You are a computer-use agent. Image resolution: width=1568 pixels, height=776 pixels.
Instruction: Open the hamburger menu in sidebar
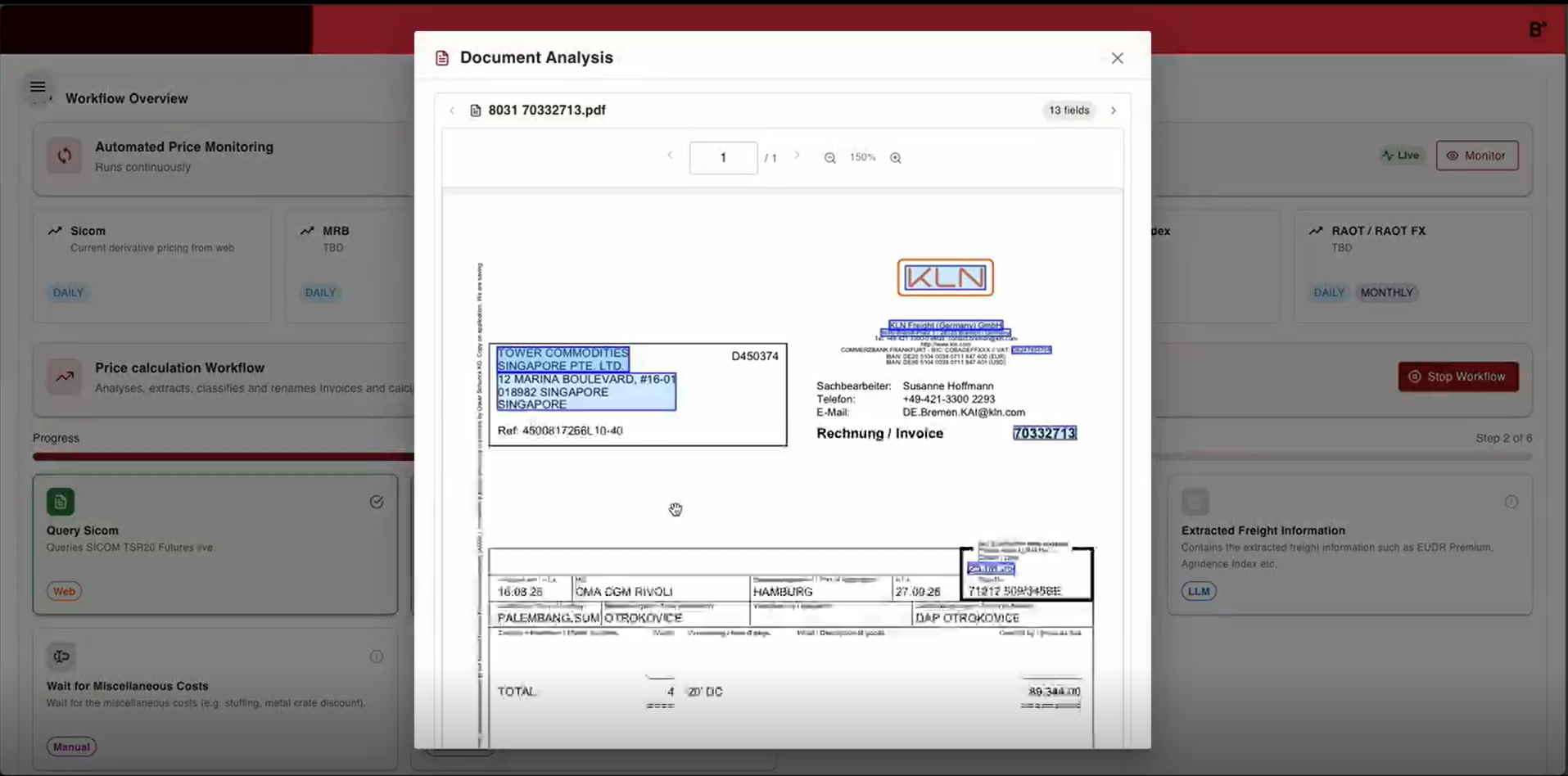pyautogui.click(x=38, y=87)
